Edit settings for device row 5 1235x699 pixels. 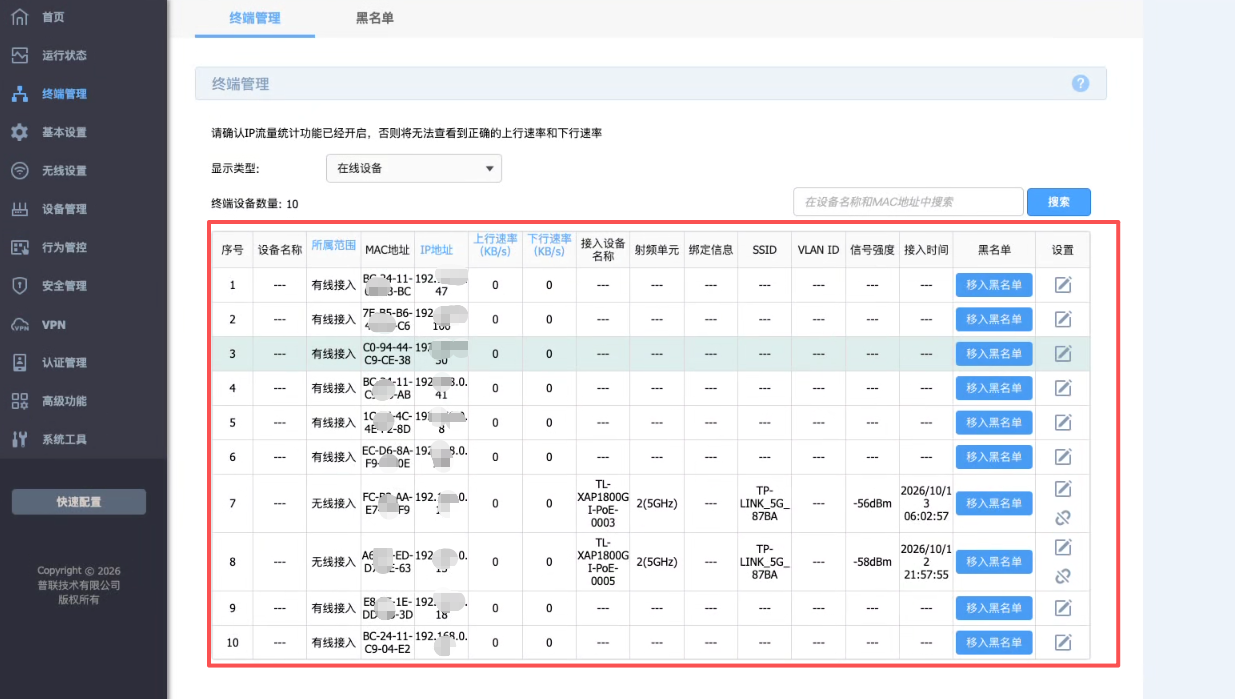[1063, 422]
